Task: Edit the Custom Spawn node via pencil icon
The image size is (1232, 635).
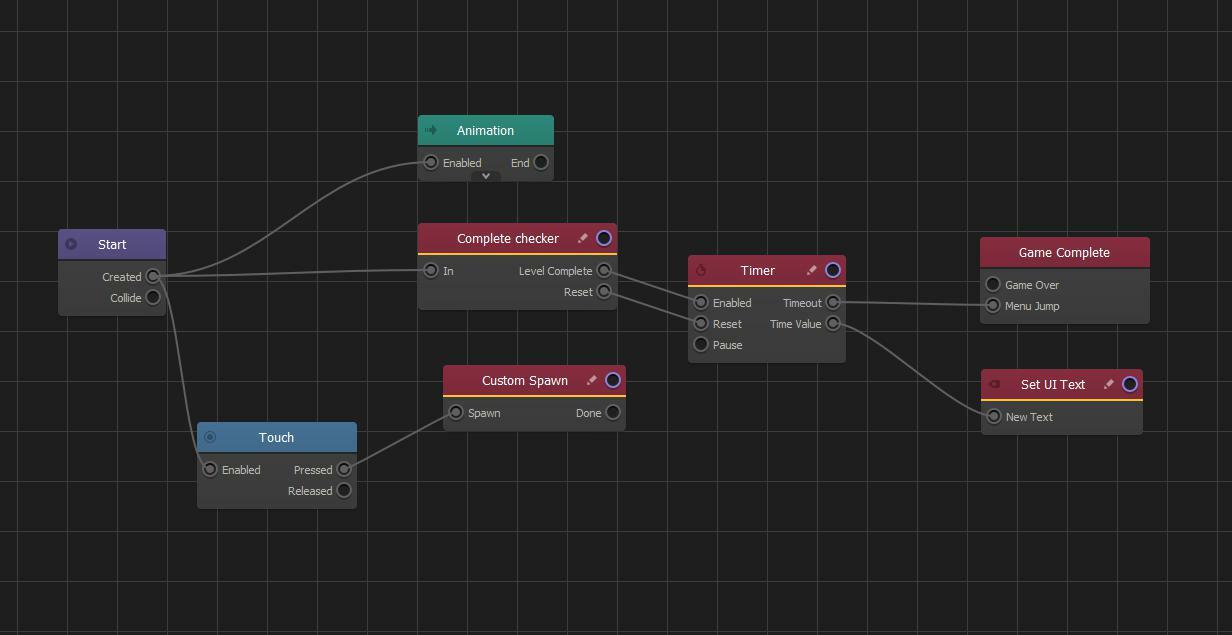Action: 592,380
